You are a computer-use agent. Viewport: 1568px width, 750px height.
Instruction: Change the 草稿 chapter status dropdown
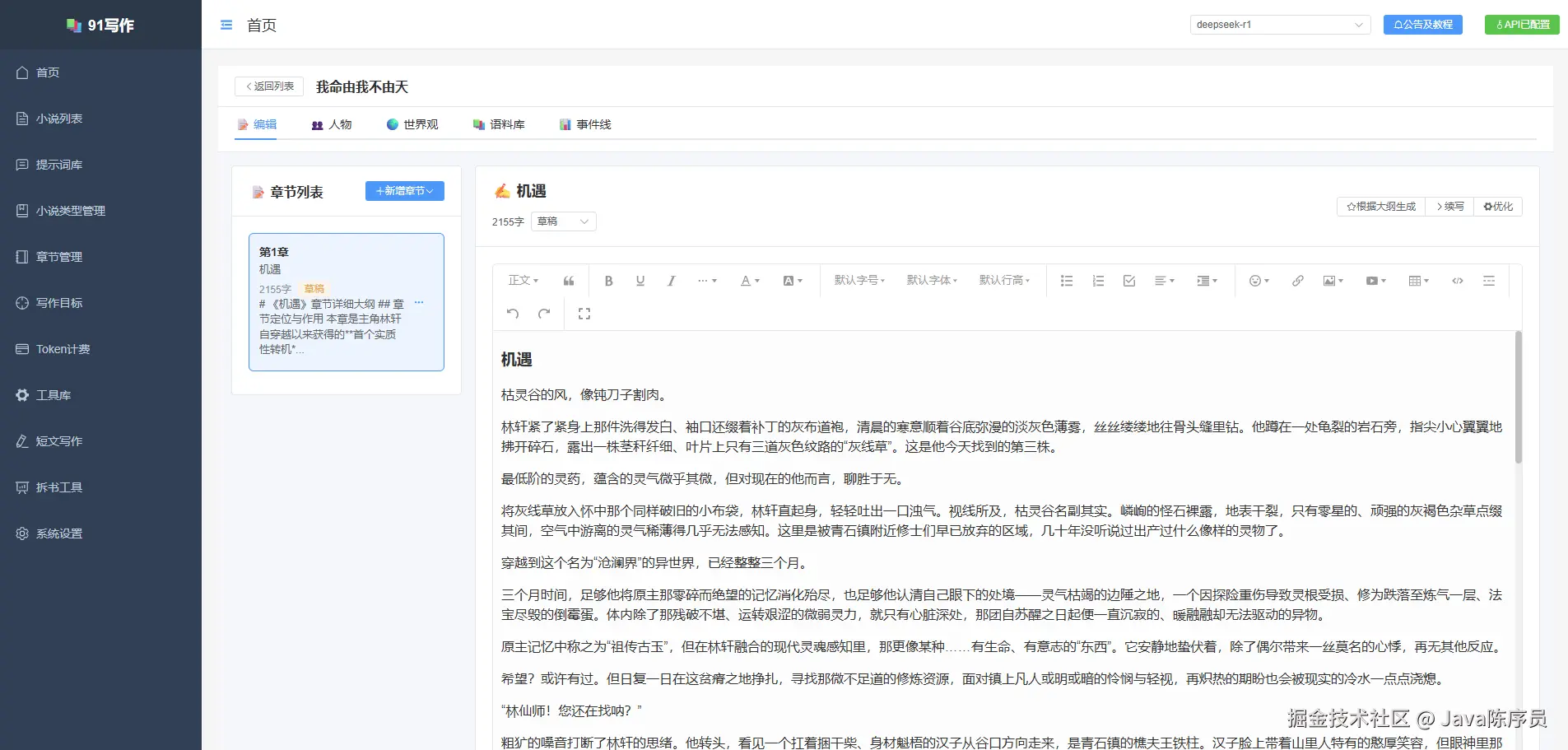coord(564,221)
